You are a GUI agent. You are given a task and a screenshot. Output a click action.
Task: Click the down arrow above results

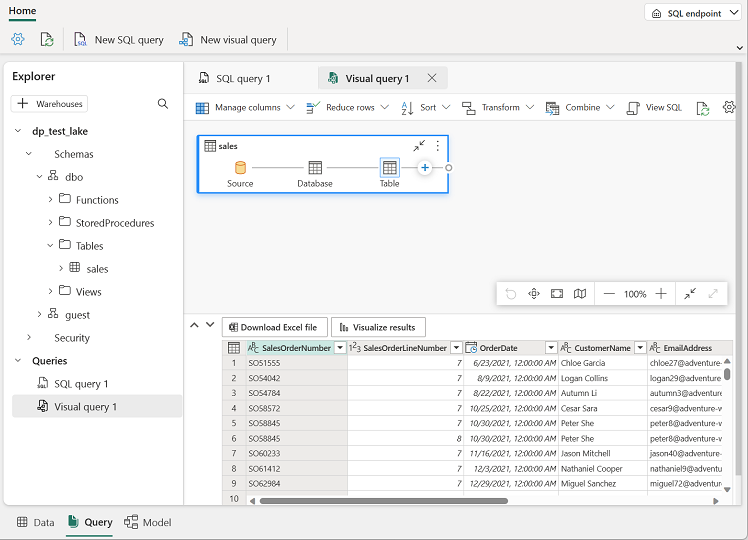click(210, 324)
